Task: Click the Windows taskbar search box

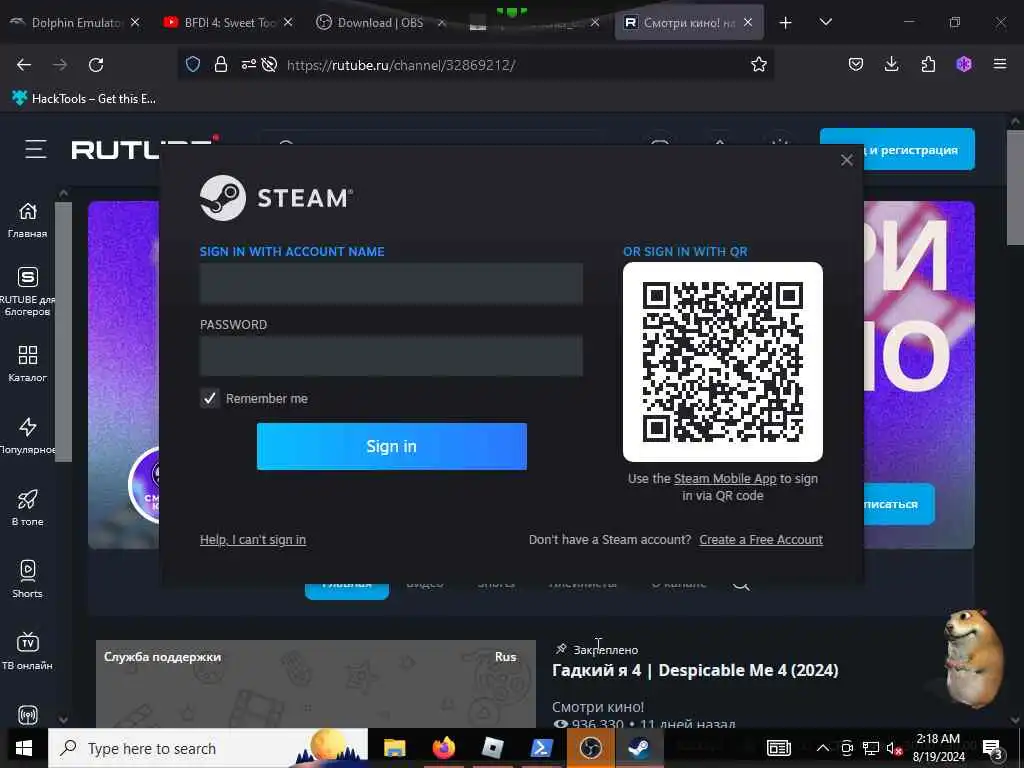Action: pos(208,748)
